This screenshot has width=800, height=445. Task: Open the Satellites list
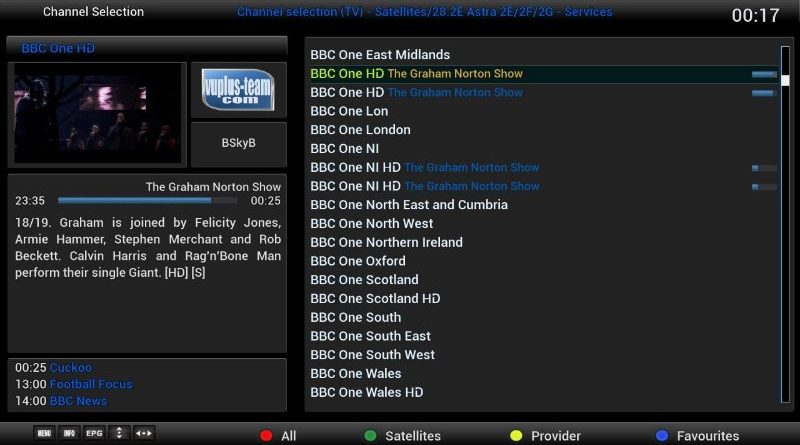(413, 436)
